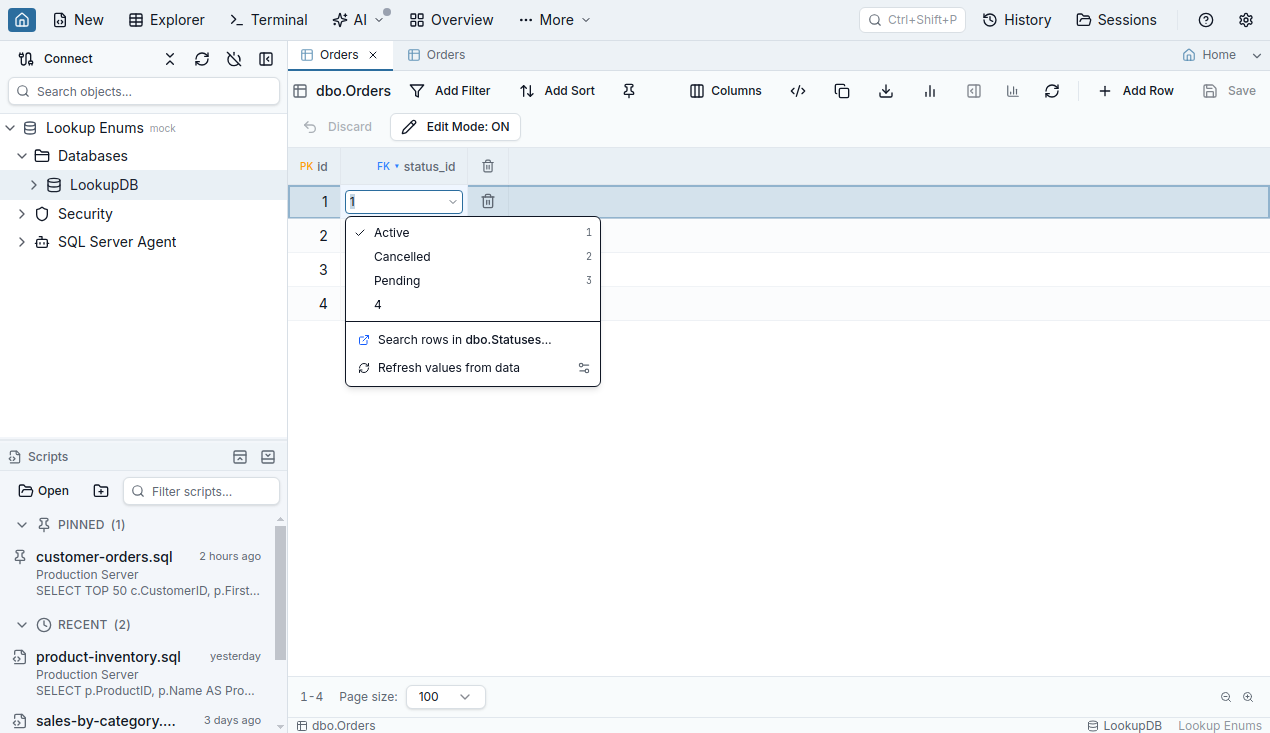Screen dimensions: 1270x733
Task: Open customer-orders.sql script
Action: [137, 573]
